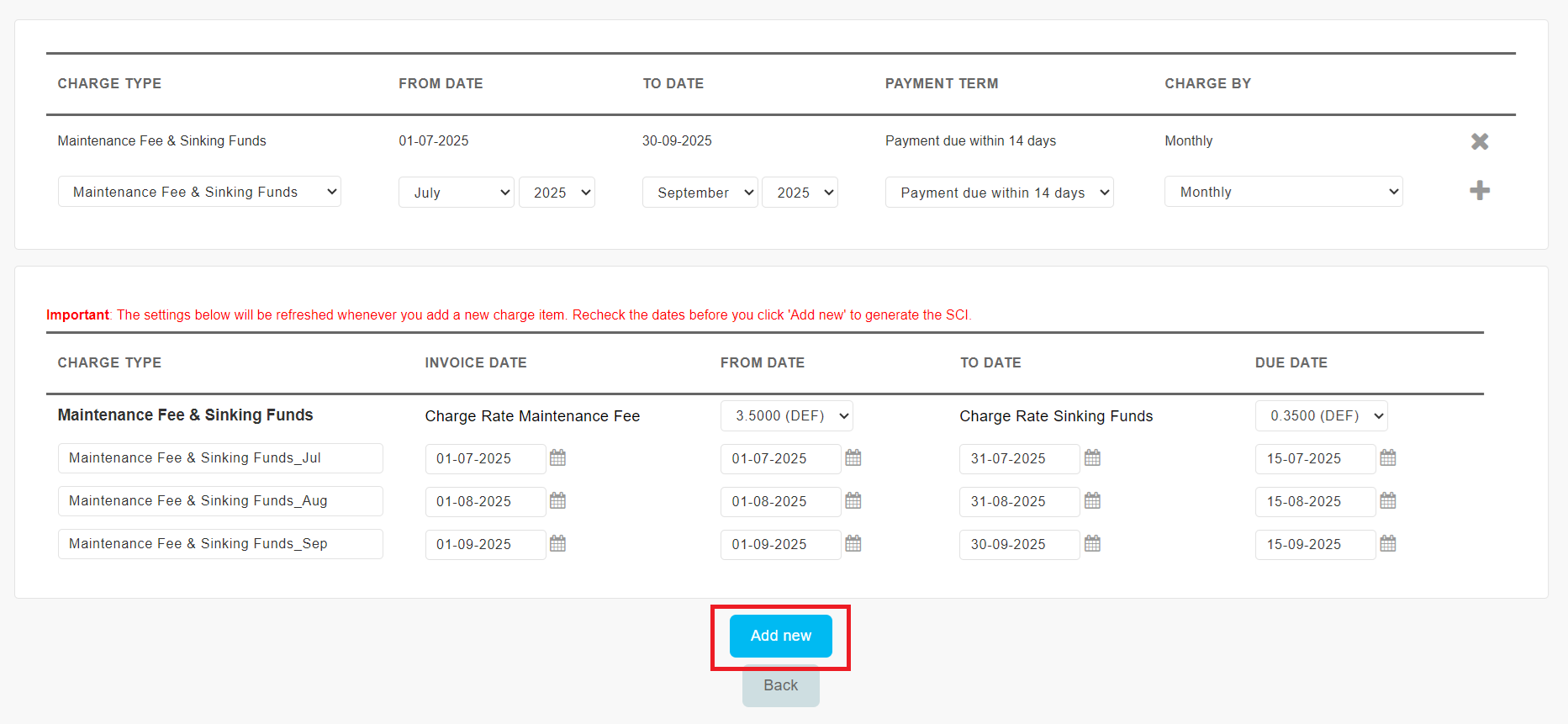Open calendar for Sep invoice date

click(557, 543)
